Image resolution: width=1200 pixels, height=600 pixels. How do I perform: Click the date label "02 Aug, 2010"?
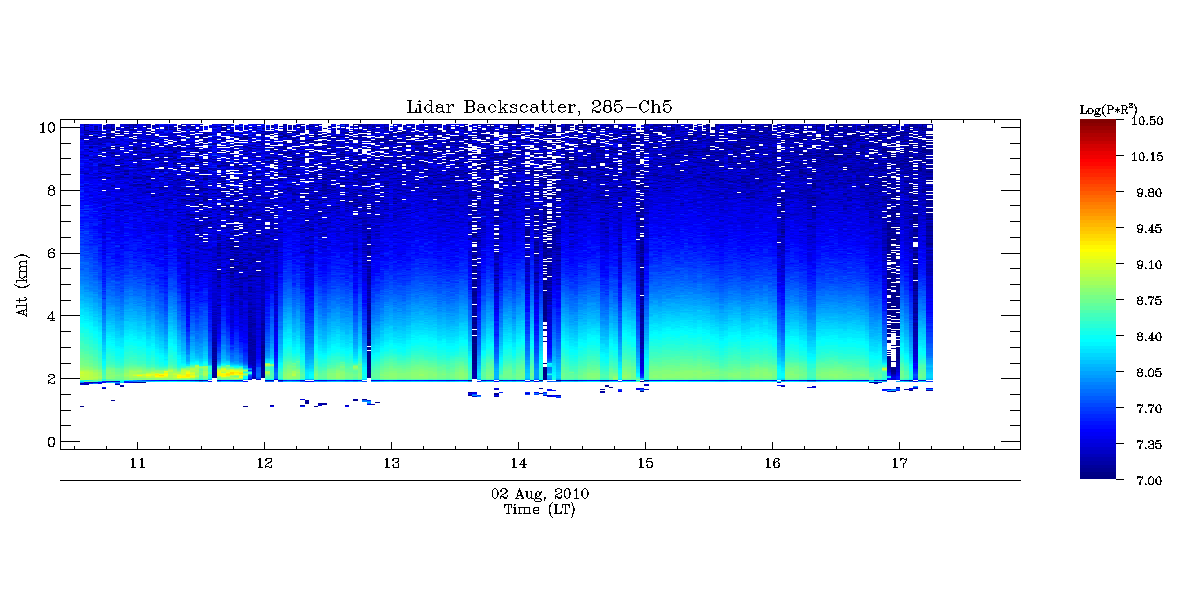pos(539,494)
